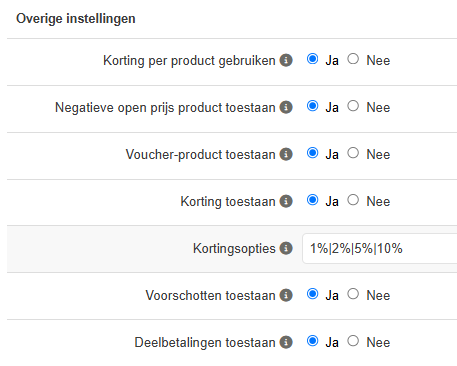Click info icon next to Korting per product gebruiken

pyautogui.click(x=286, y=60)
